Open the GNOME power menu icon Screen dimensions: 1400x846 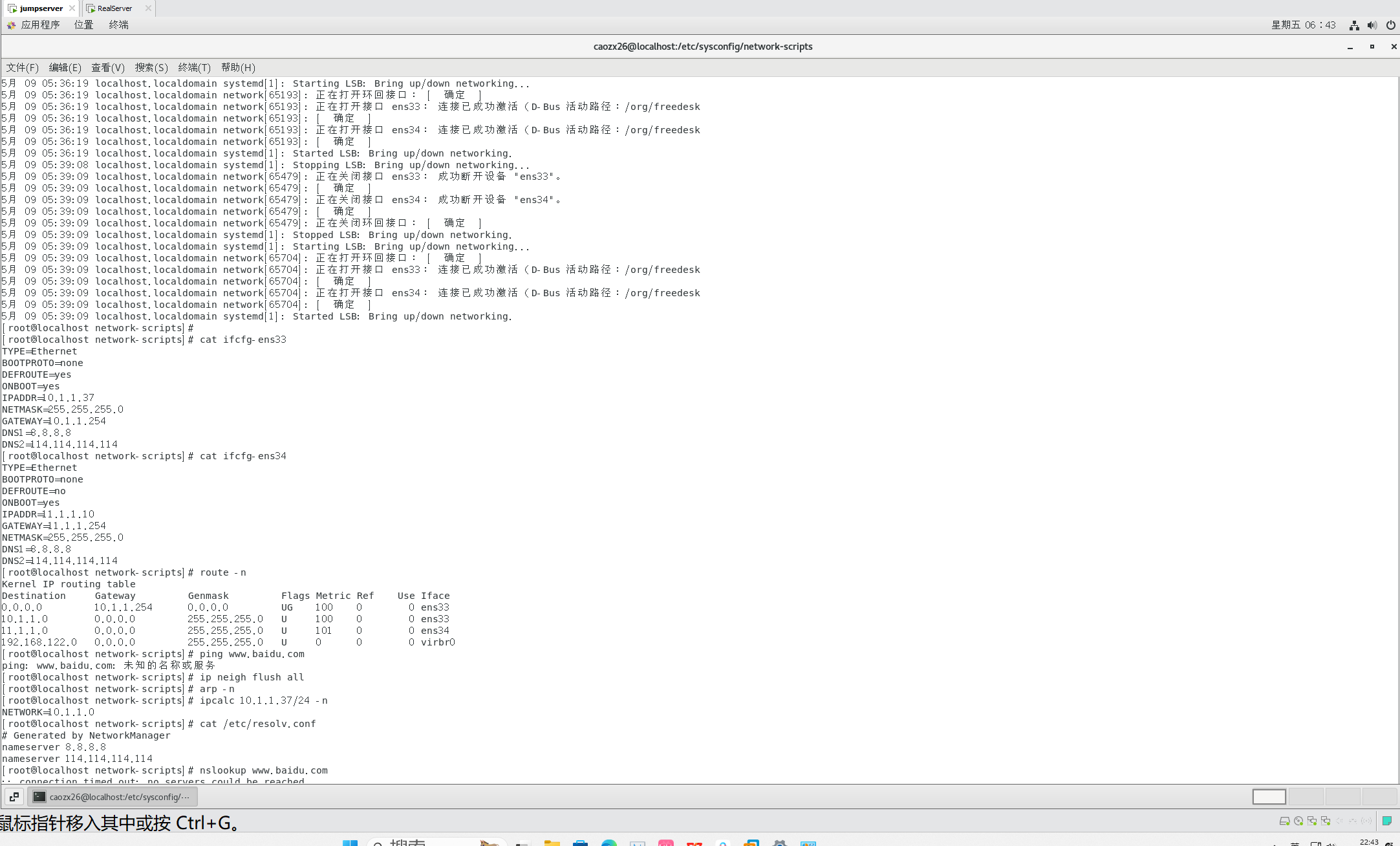1390,25
